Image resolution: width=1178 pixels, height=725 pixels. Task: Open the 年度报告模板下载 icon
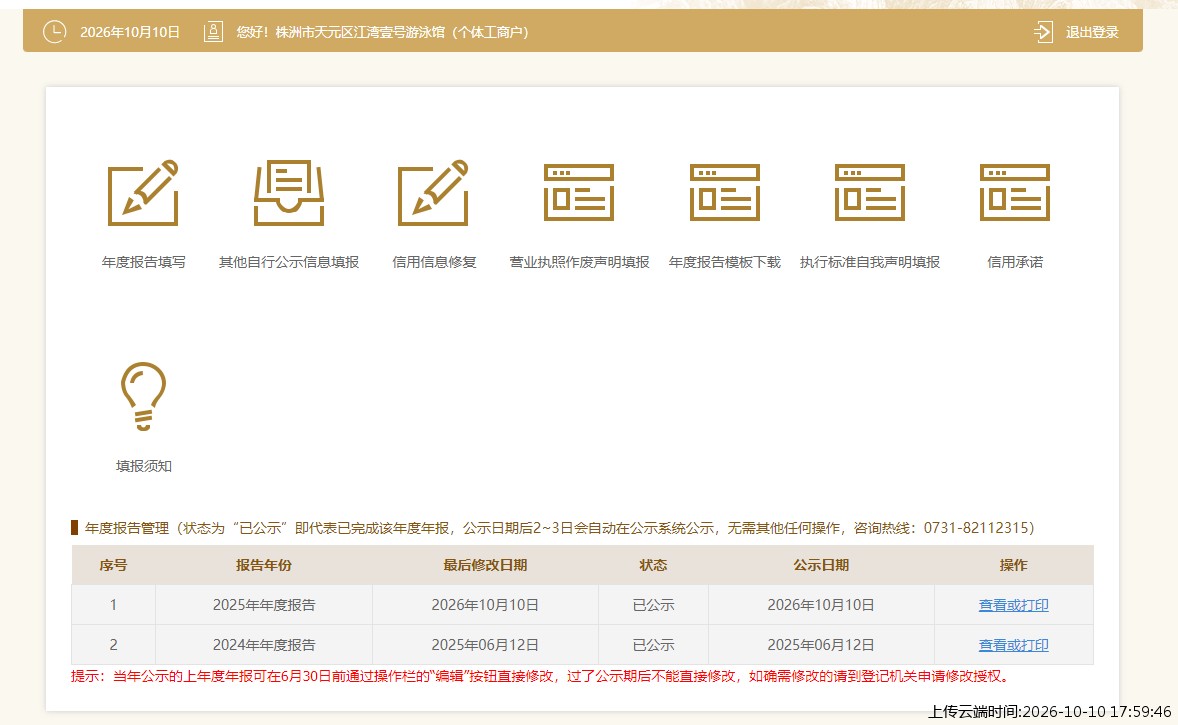coord(724,192)
